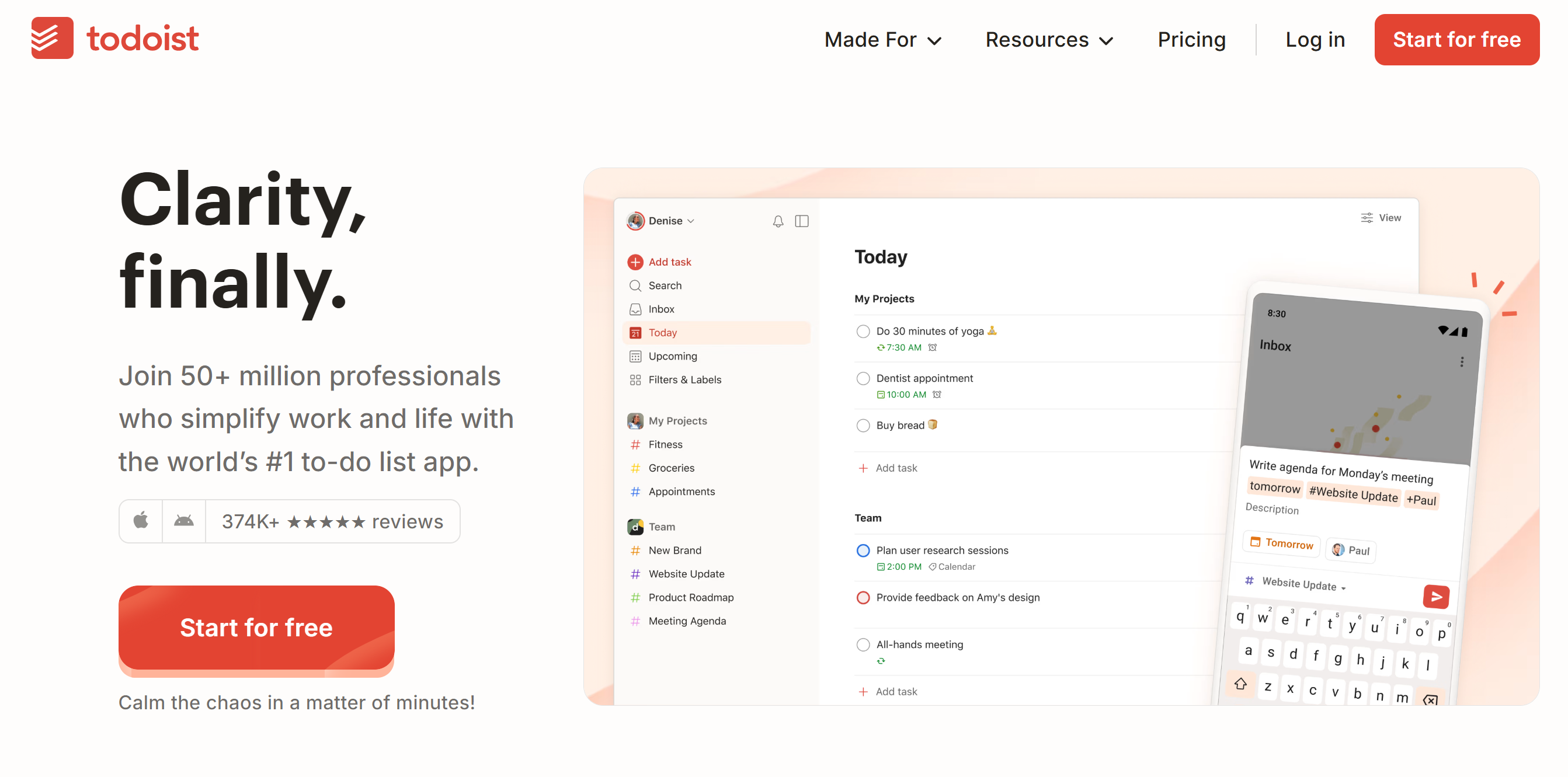Click the View button in app preview

pos(1381,218)
